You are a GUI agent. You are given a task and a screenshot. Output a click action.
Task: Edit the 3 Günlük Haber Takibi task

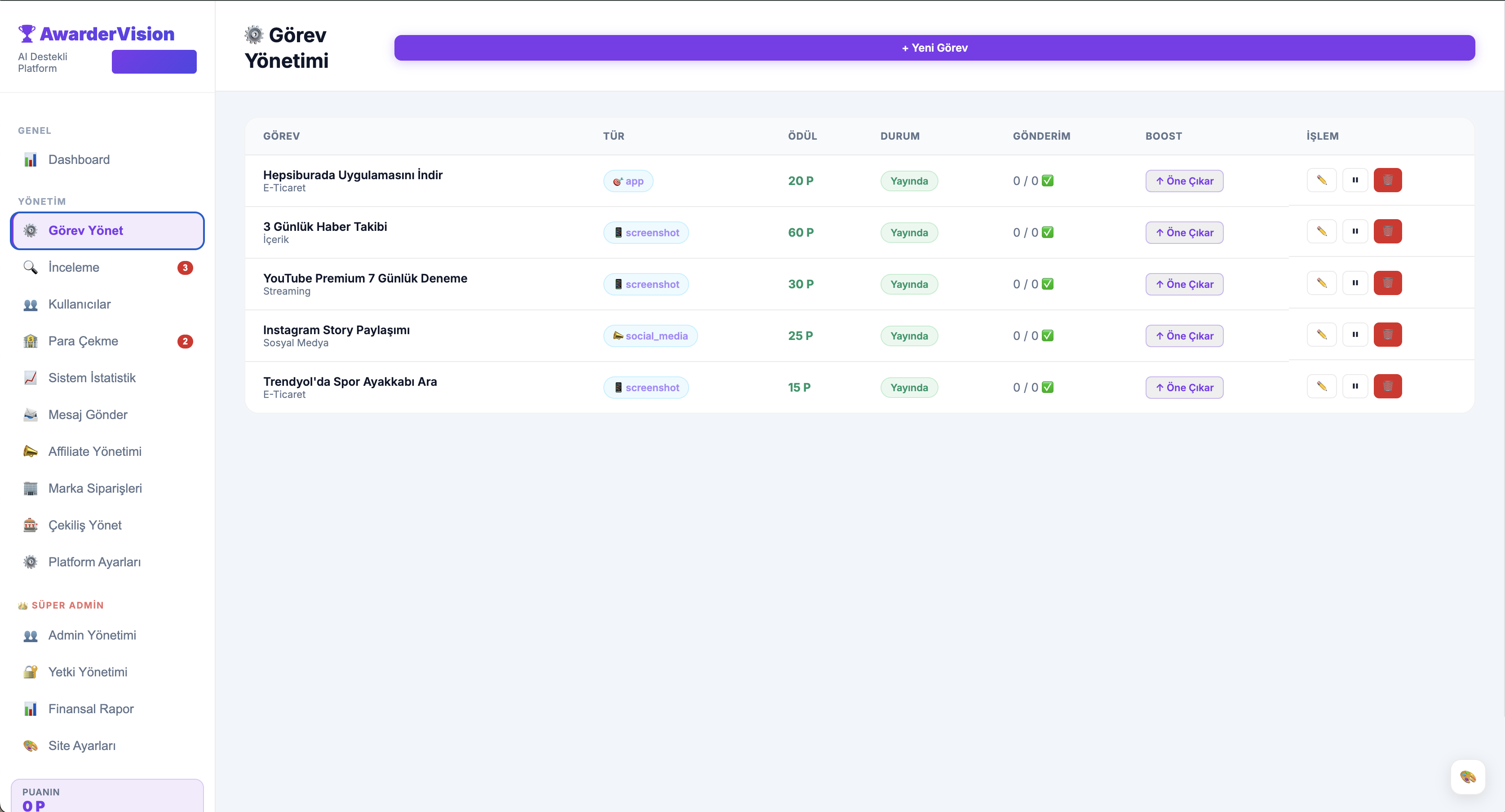pyautogui.click(x=1322, y=231)
